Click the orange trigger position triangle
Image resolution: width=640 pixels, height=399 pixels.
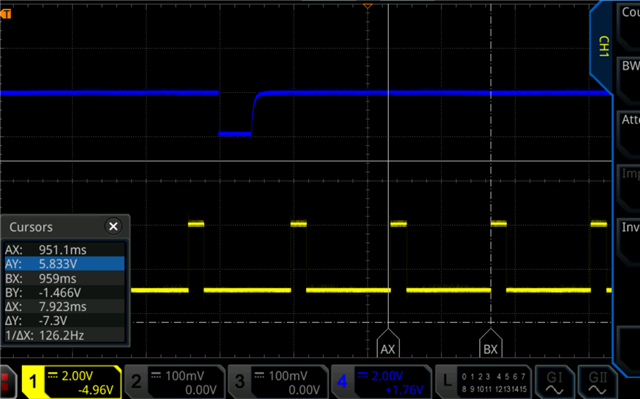[x=367, y=6]
